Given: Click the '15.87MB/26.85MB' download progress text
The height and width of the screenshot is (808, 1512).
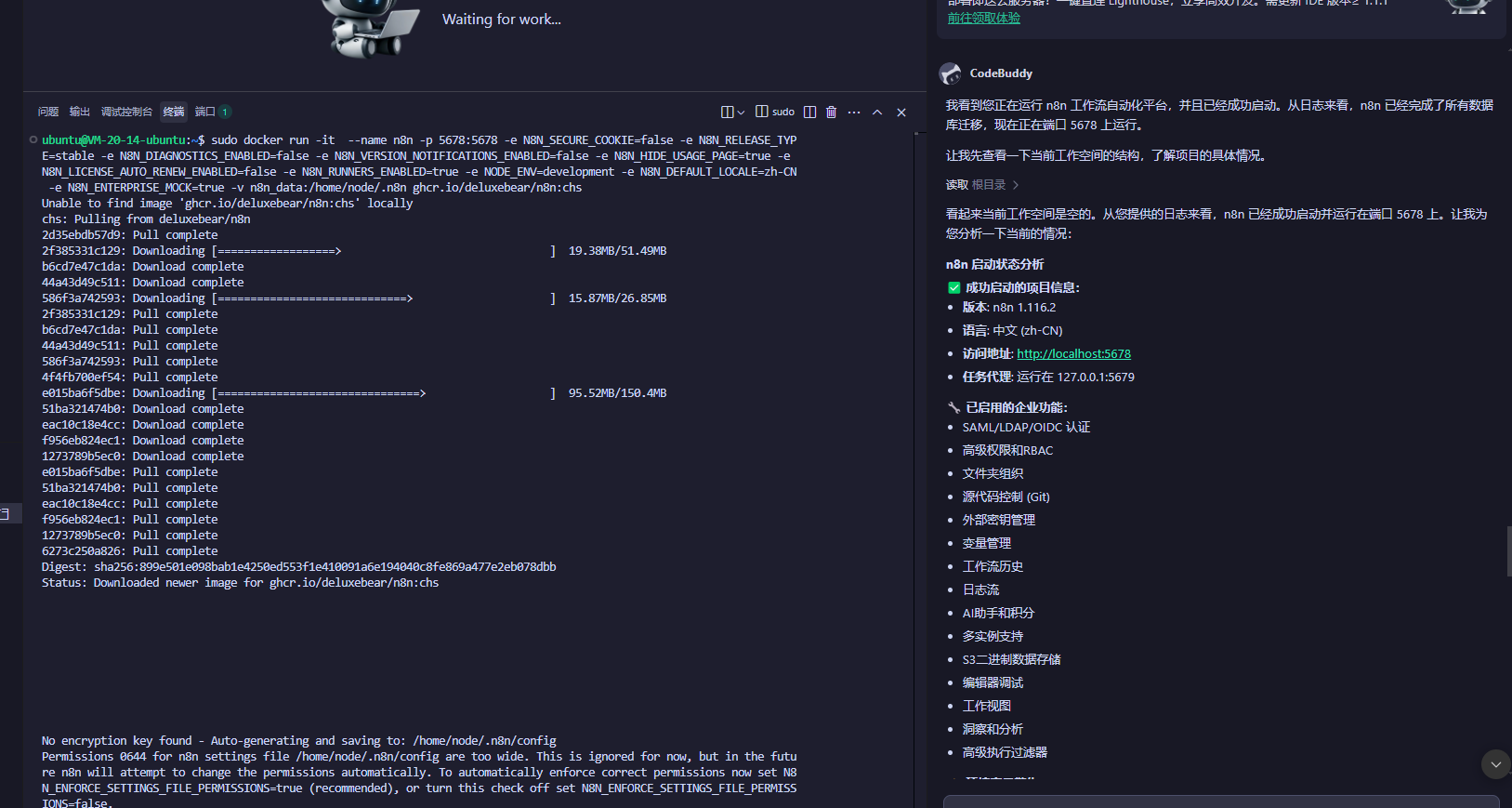Looking at the screenshot, I should [617, 298].
